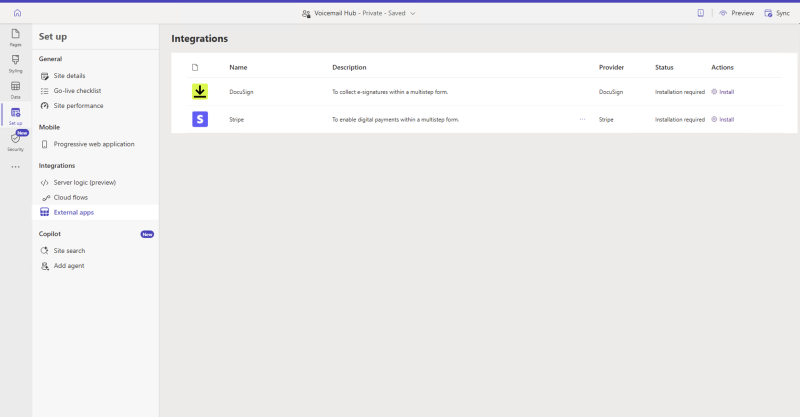The width and height of the screenshot is (800, 417).
Task: Click the Sync button
Action: click(x=777, y=13)
